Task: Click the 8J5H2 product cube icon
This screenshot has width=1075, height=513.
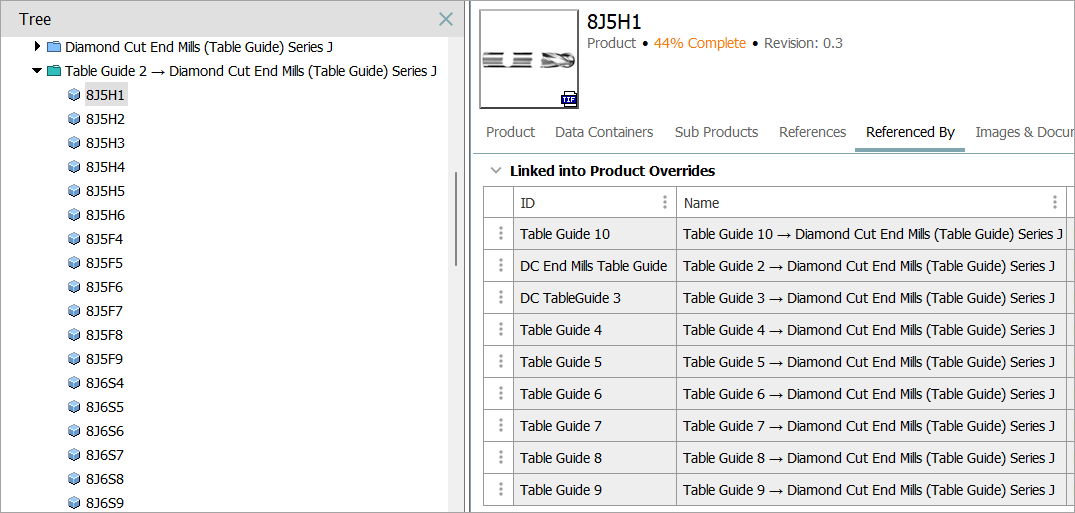Action: pos(74,119)
